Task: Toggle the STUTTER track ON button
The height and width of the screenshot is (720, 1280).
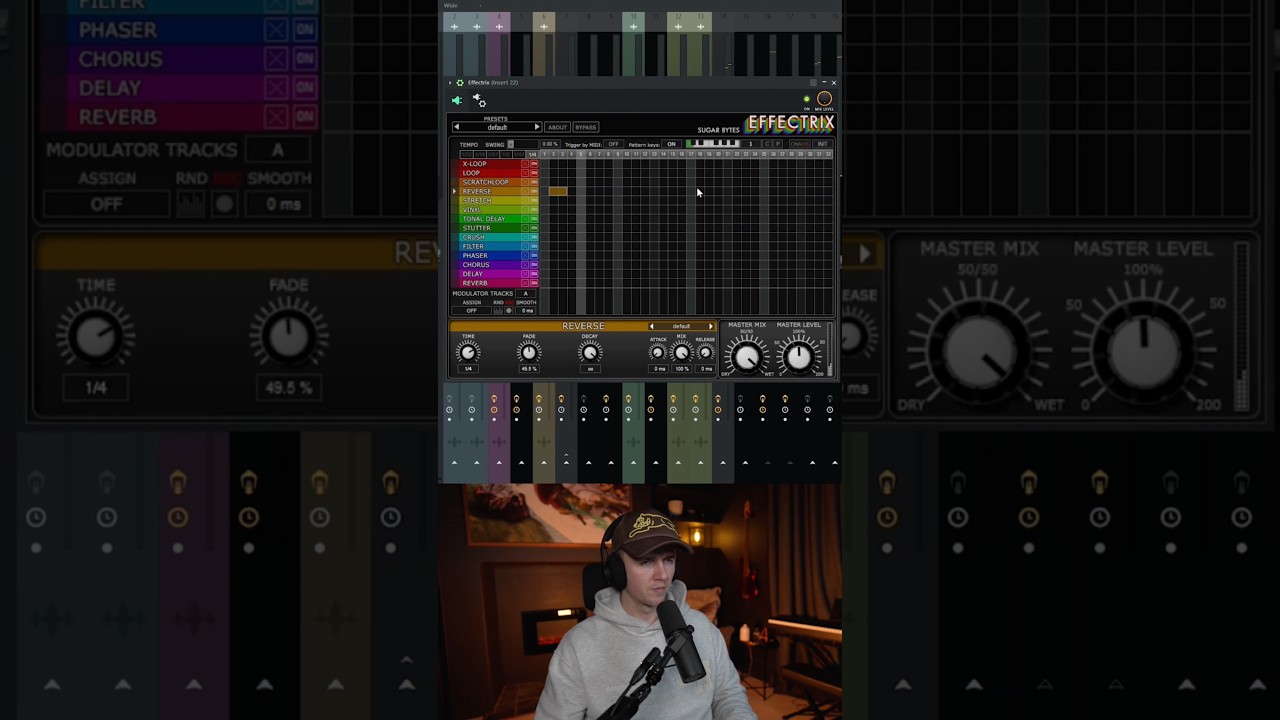Action: [x=534, y=228]
